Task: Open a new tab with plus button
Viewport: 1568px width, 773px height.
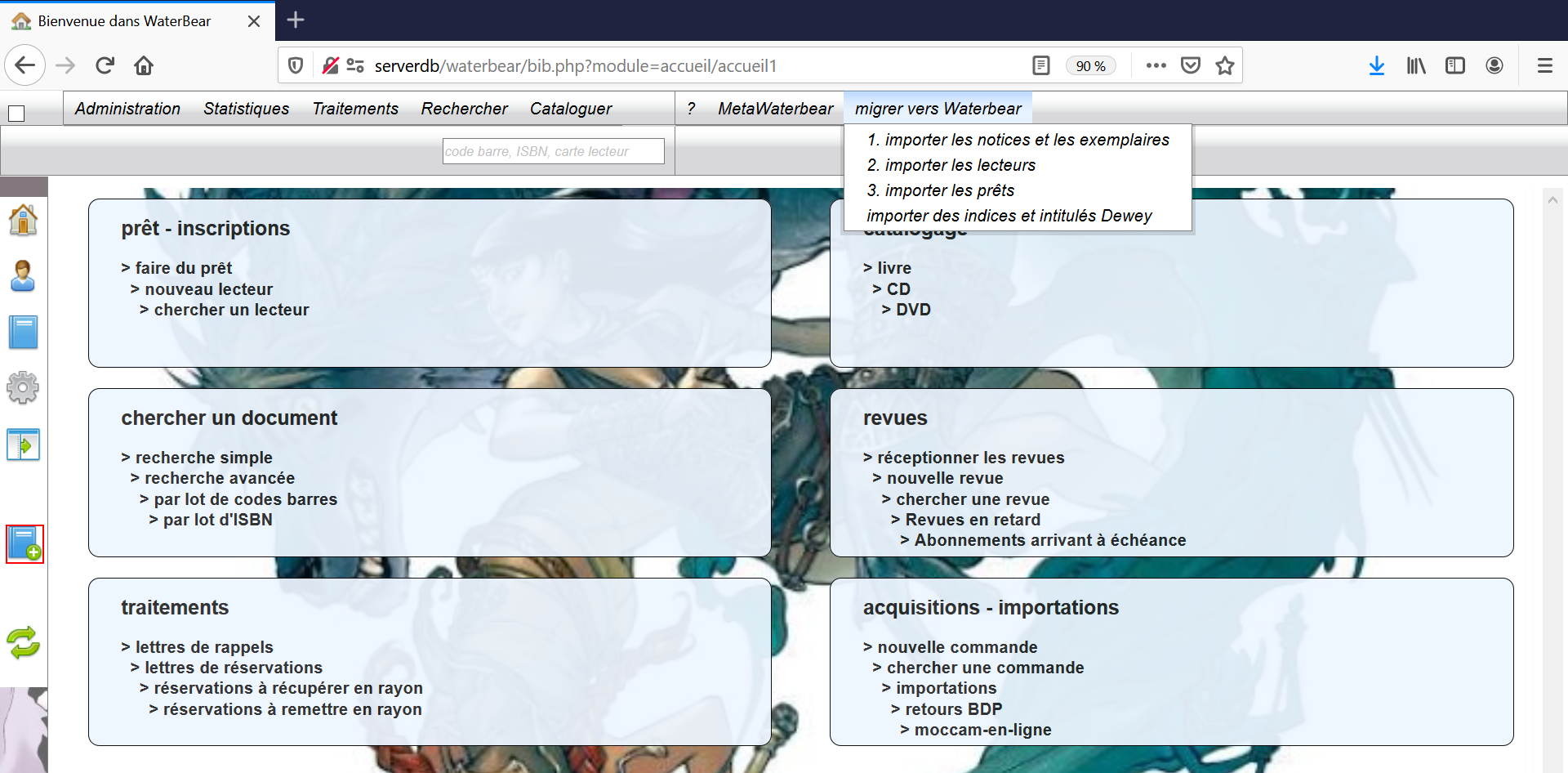Action: click(296, 20)
